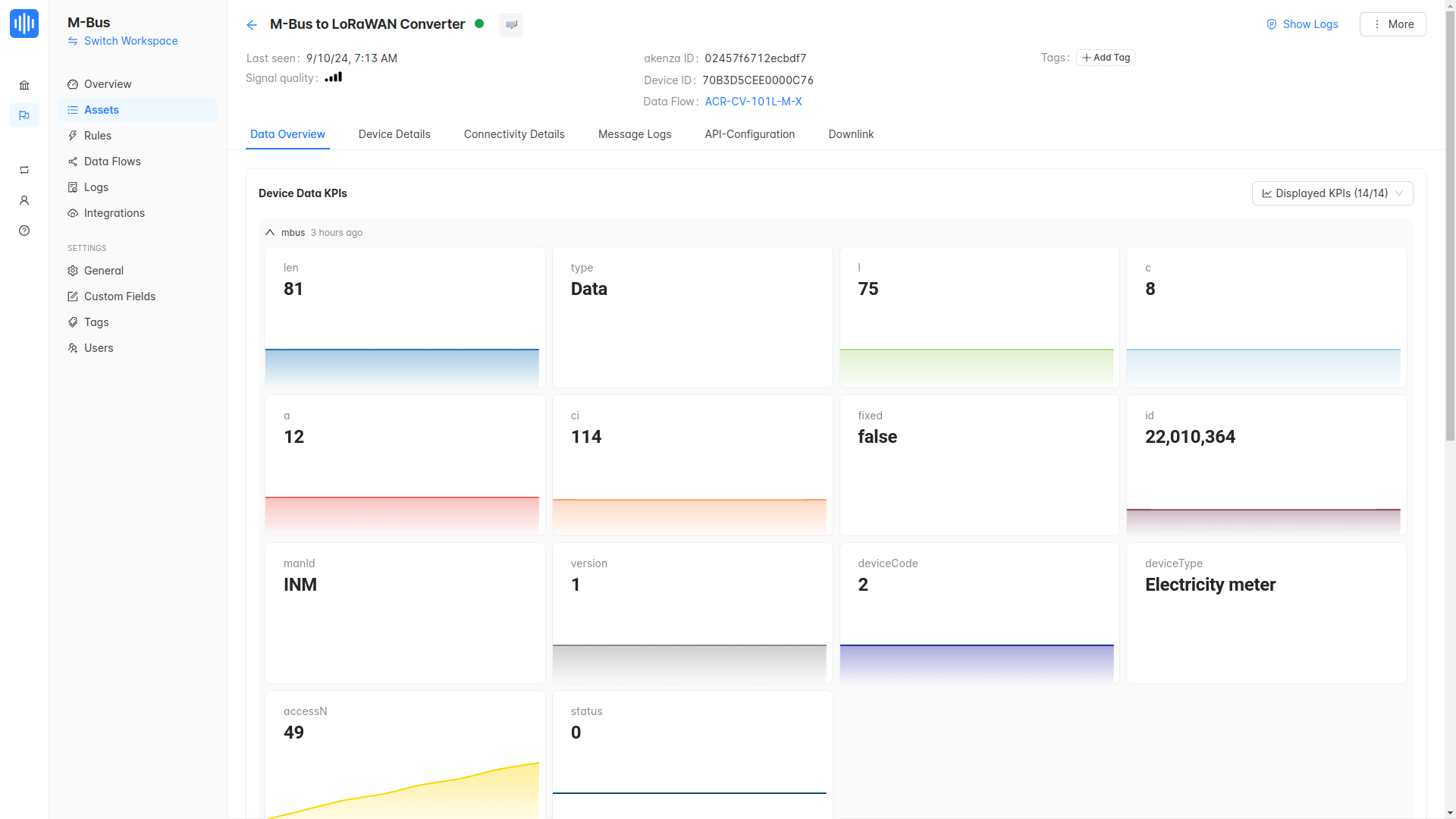
Task: Click the Add Tag button
Action: (x=1106, y=58)
